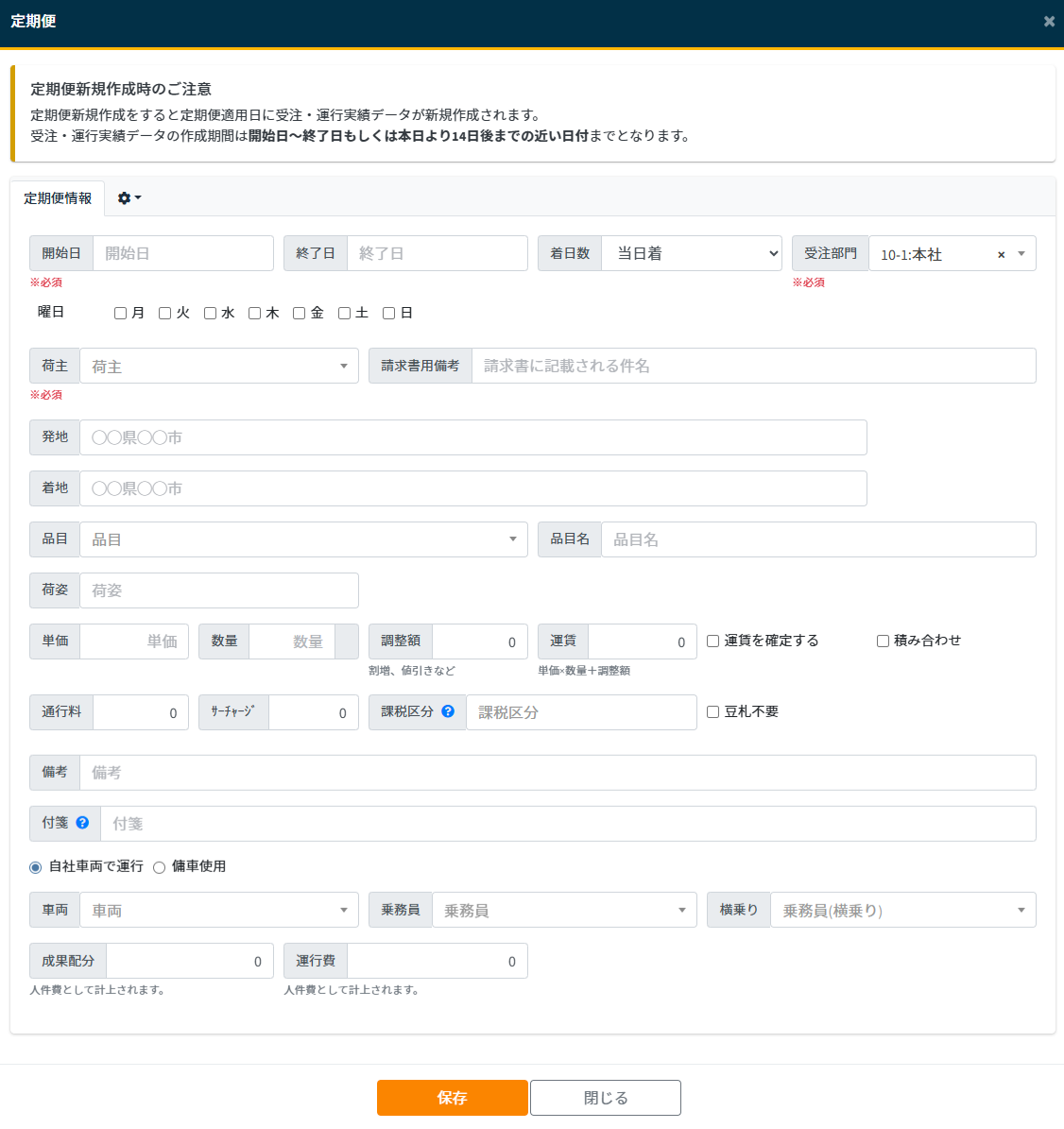Image resolution: width=1064 pixels, height=1129 pixels.
Task: Open the 車両 dropdown
Action: [219, 911]
